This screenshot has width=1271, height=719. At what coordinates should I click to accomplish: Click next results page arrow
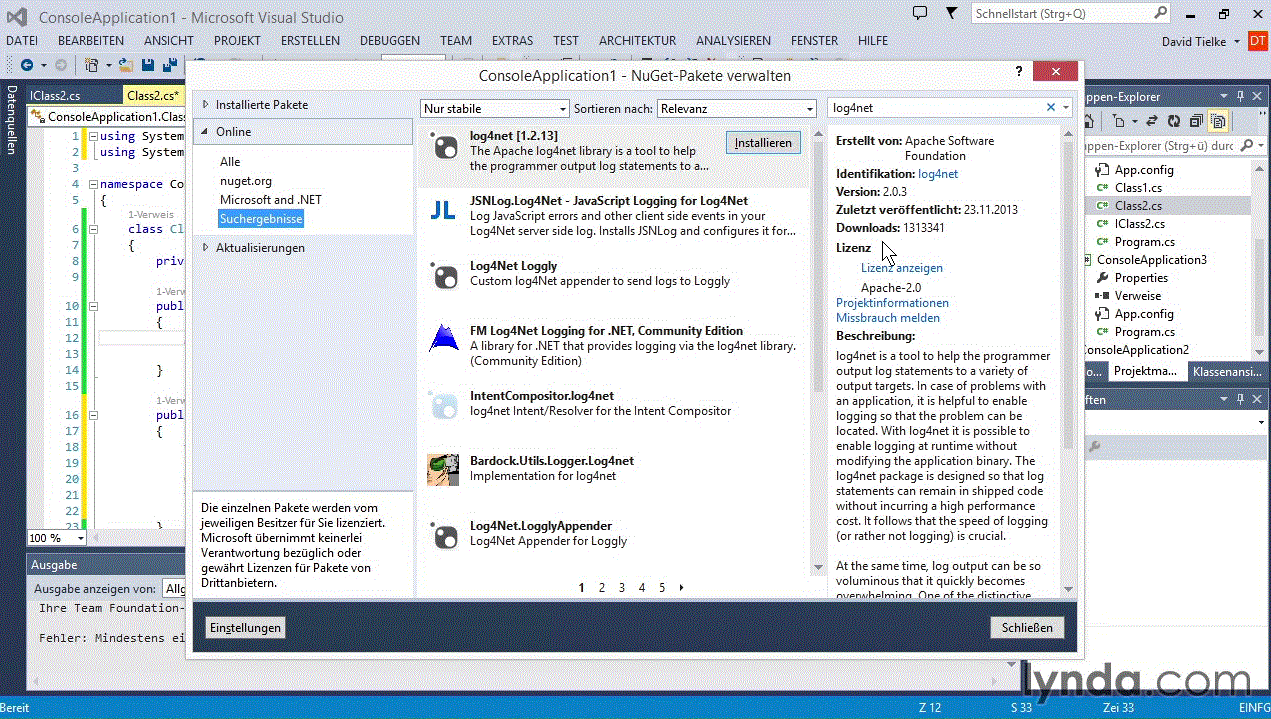682,588
